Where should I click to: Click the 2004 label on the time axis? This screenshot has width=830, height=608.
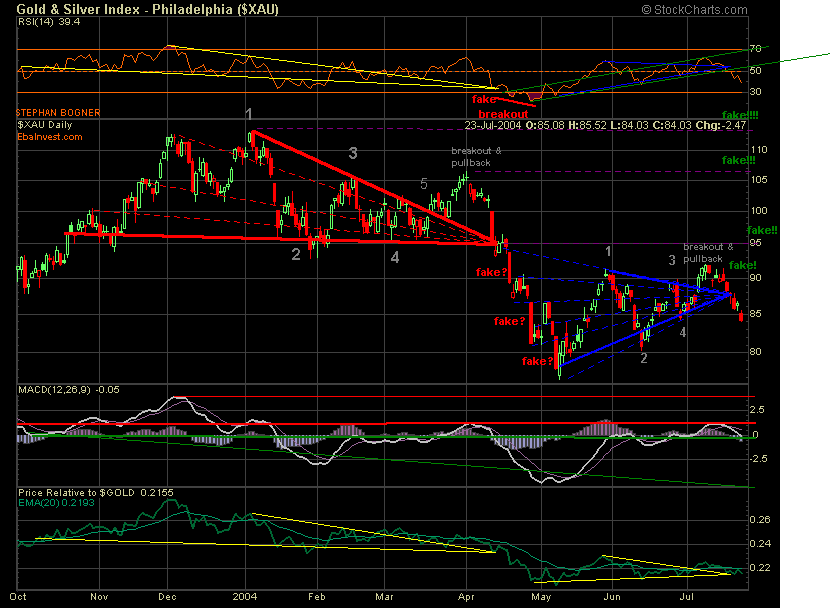245,596
